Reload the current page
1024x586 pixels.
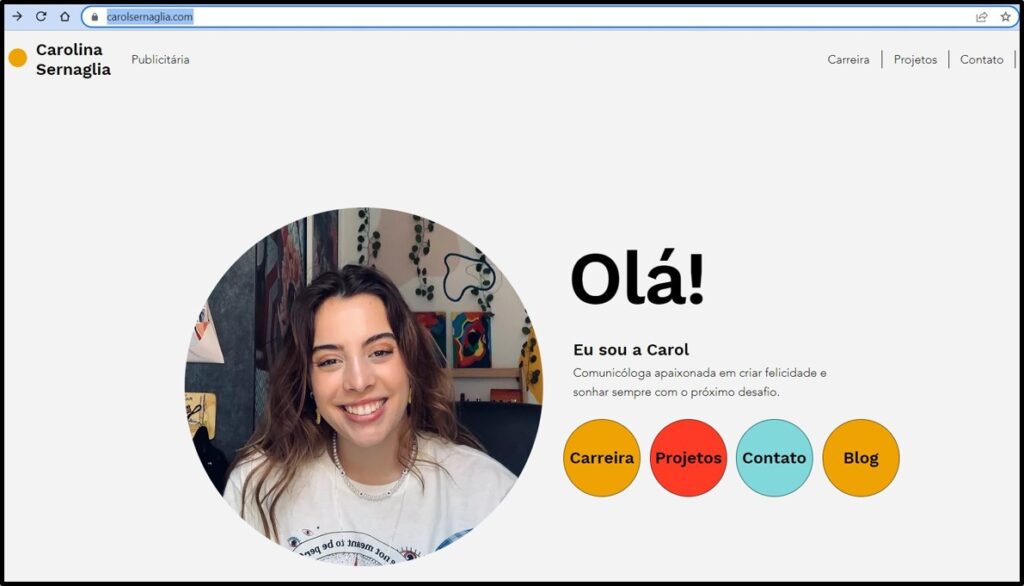tap(41, 16)
